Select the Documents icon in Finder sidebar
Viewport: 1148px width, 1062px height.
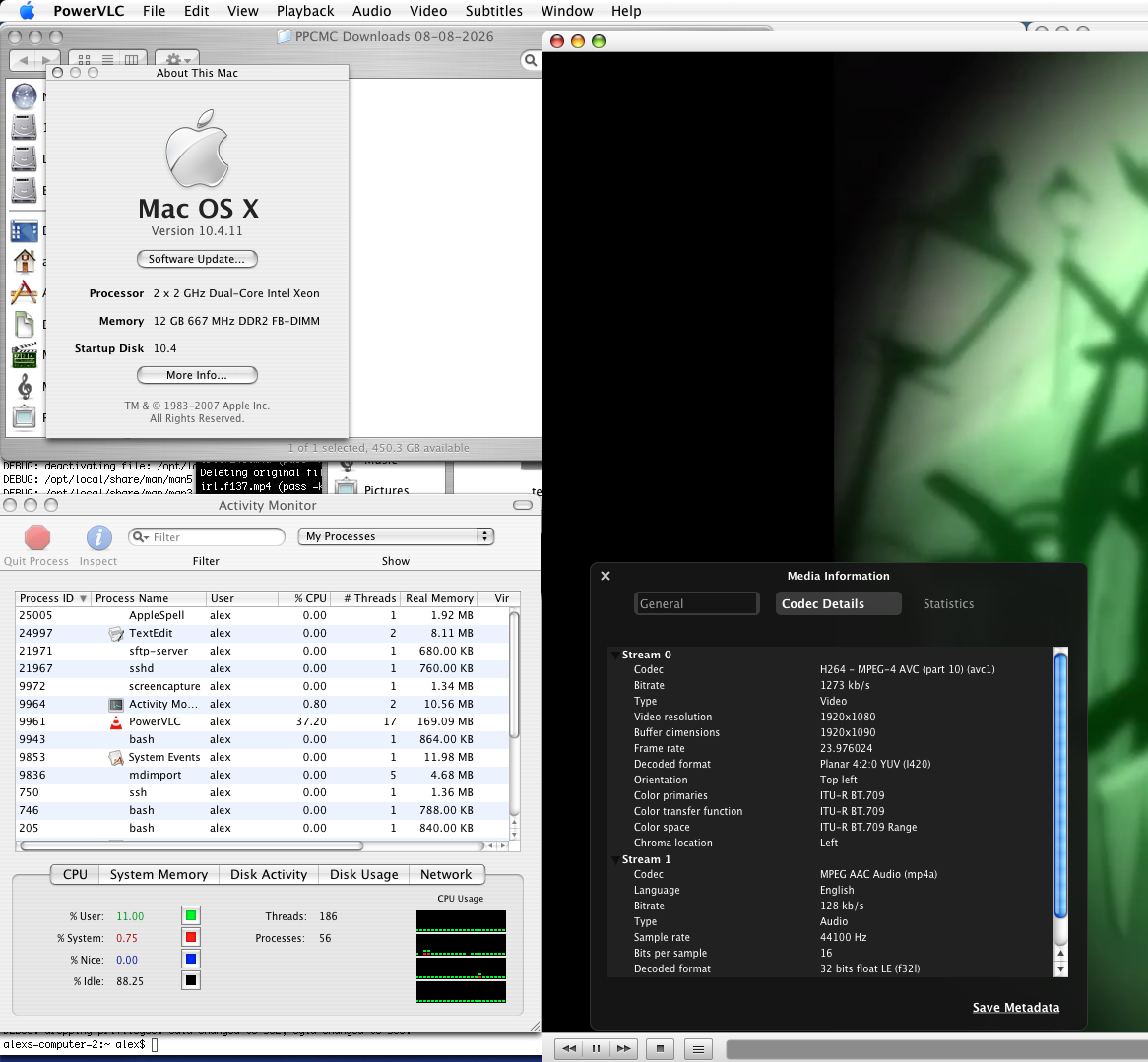(25, 324)
